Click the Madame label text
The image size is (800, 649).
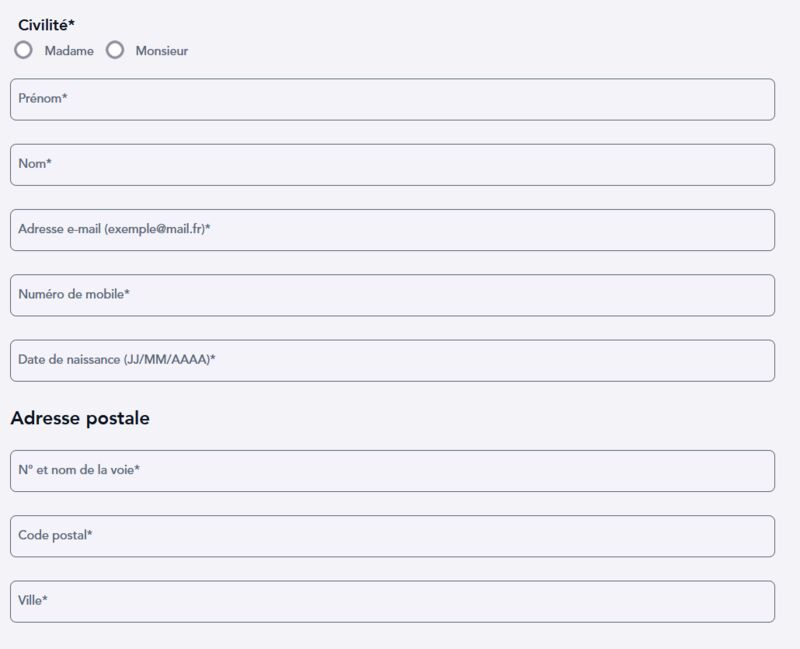tap(69, 51)
